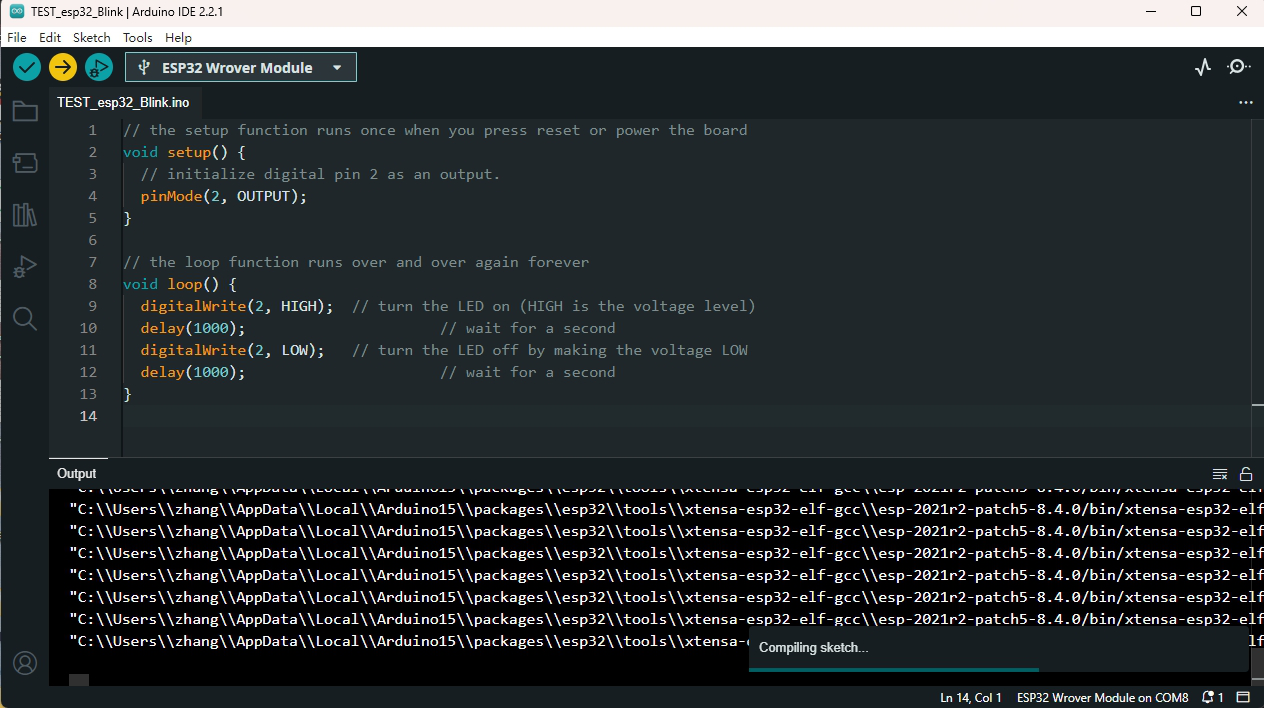Select the TEST_esp32_Blink.ino tab

[123, 102]
